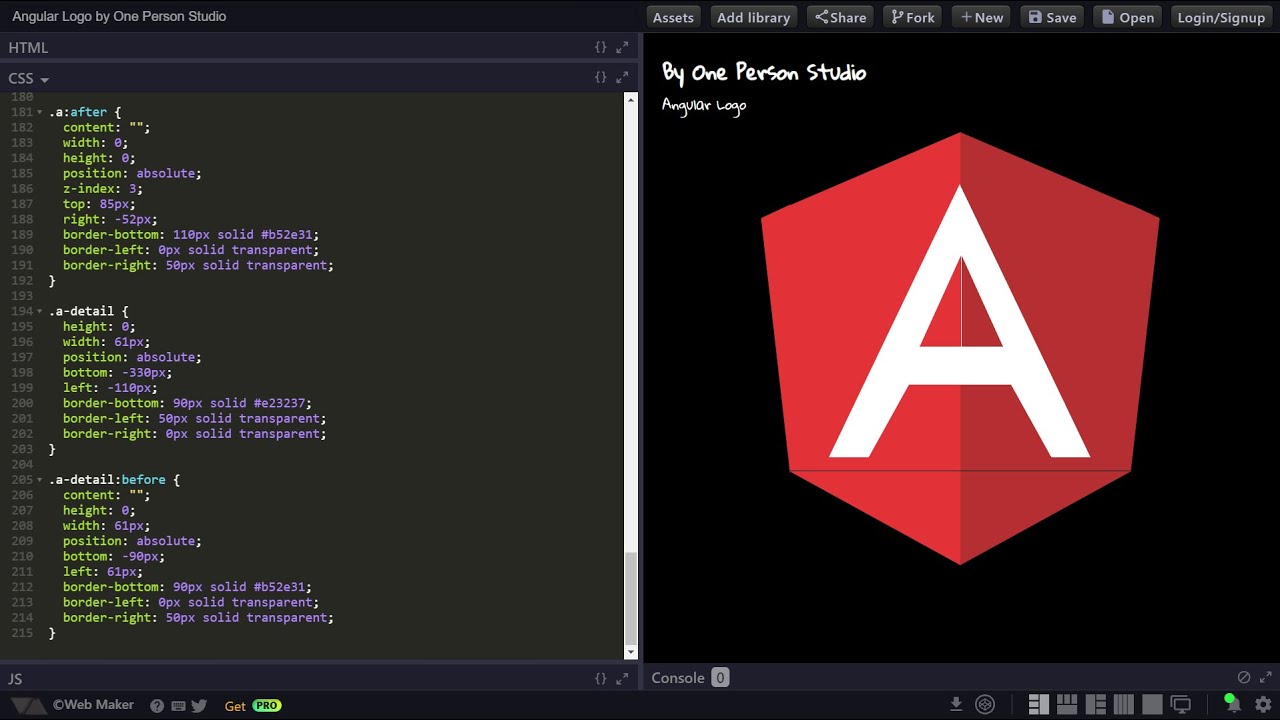
Task: Maximize the CSS editor pane
Action: tap(622, 77)
